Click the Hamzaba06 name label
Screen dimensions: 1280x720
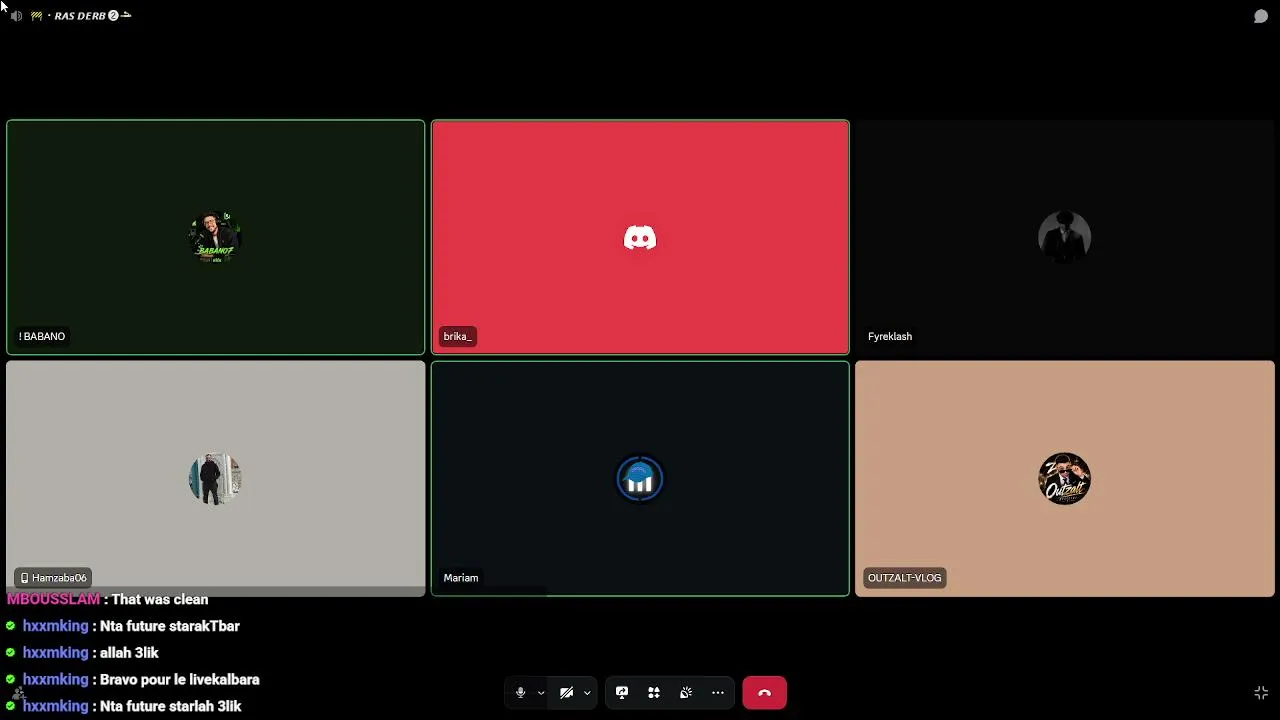pos(53,577)
